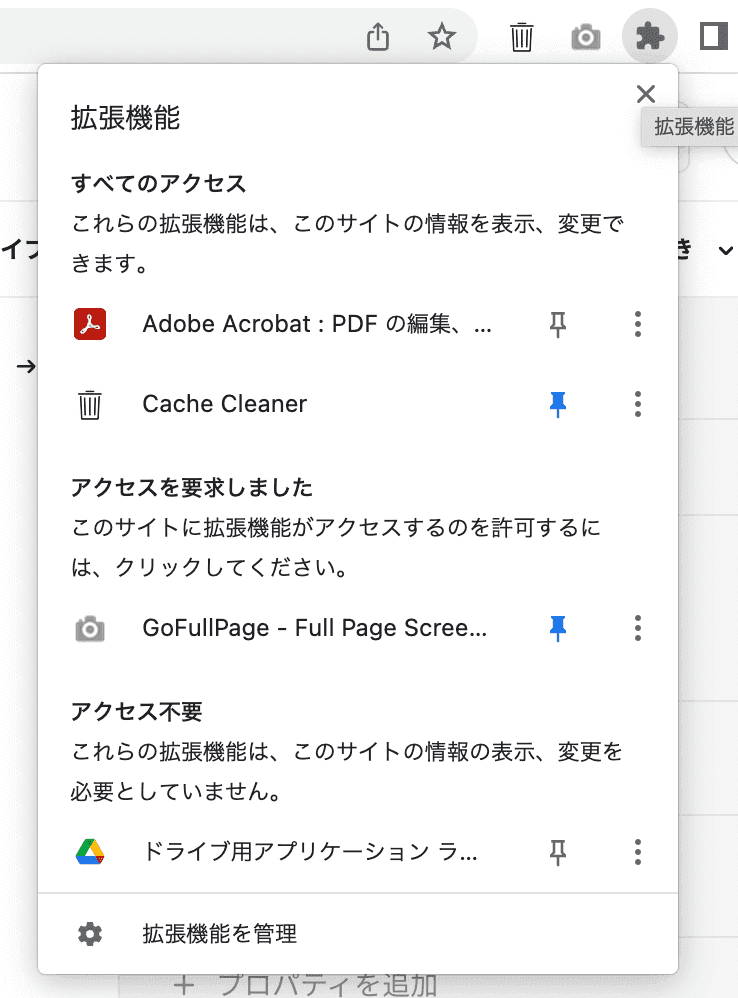The height and width of the screenshot is (998, 738).
Task: Select GoFullPage entry to grant access
Action: [314, 628]
